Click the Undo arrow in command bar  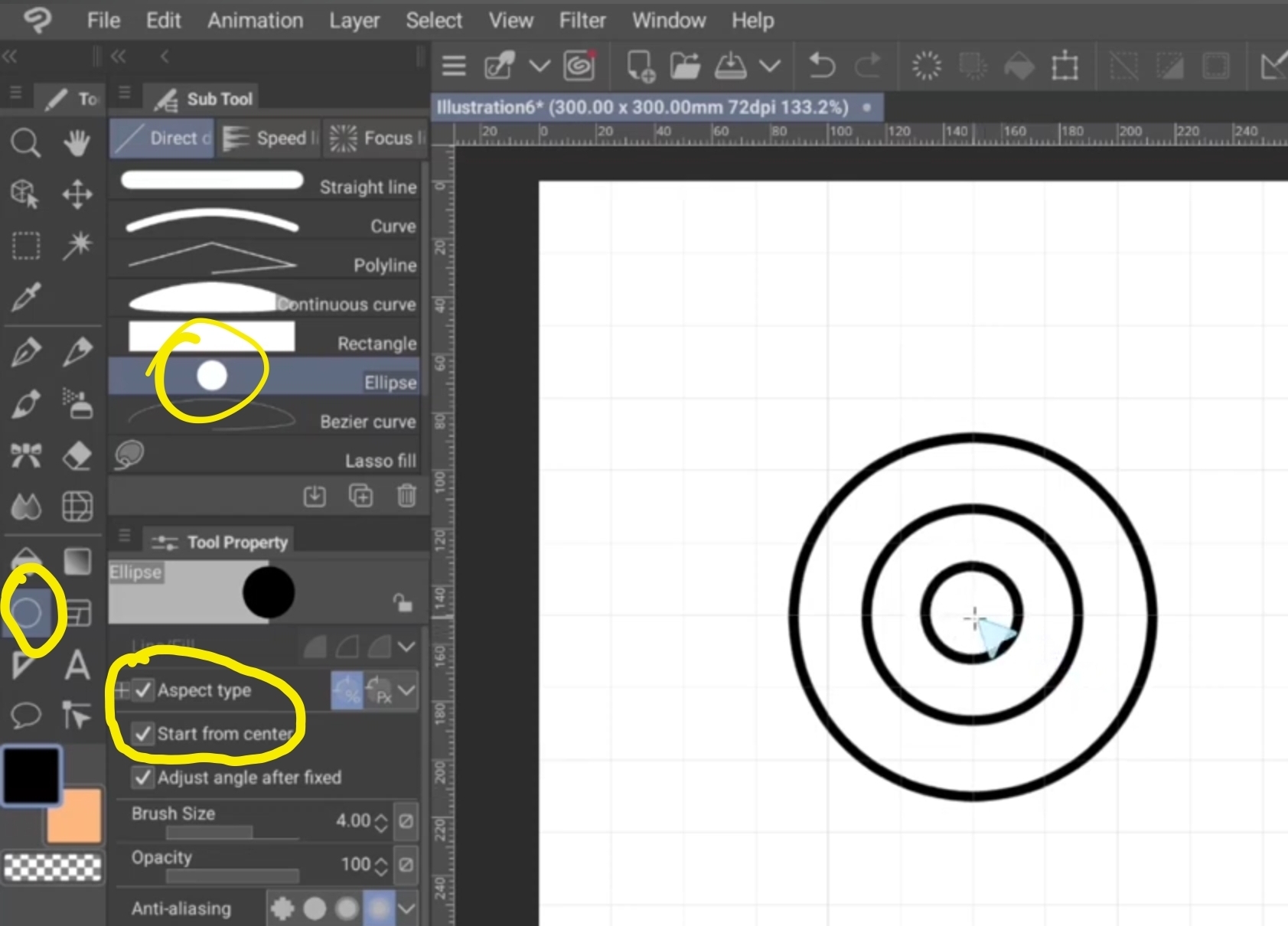point(822,66)
